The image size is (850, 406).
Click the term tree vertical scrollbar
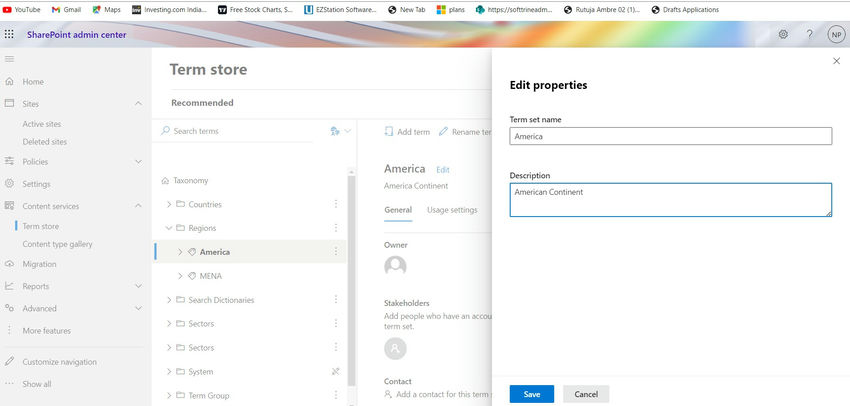[x=351, y=282]
